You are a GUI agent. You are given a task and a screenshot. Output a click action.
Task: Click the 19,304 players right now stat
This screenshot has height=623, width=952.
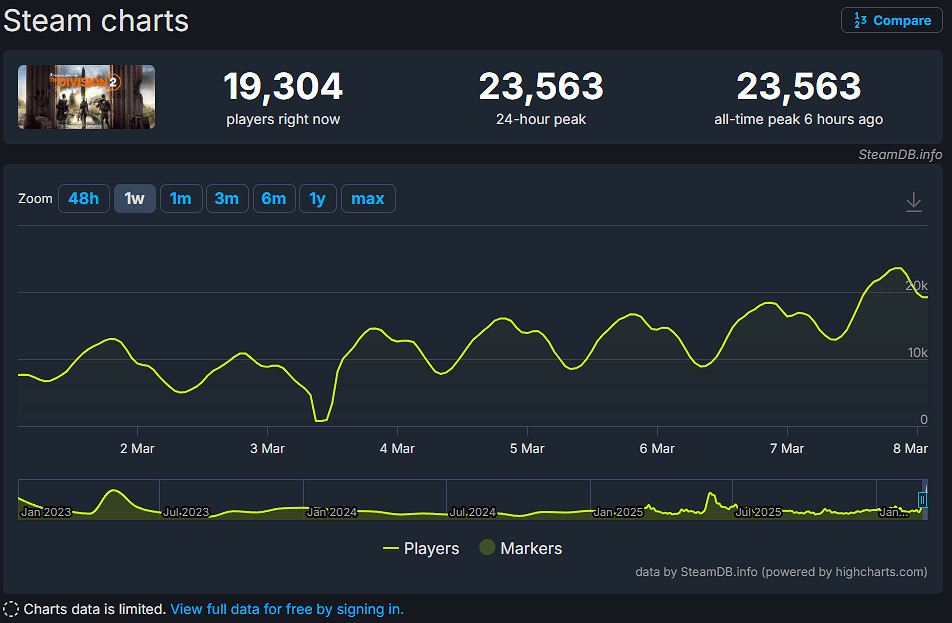click(x=283, y=87)
